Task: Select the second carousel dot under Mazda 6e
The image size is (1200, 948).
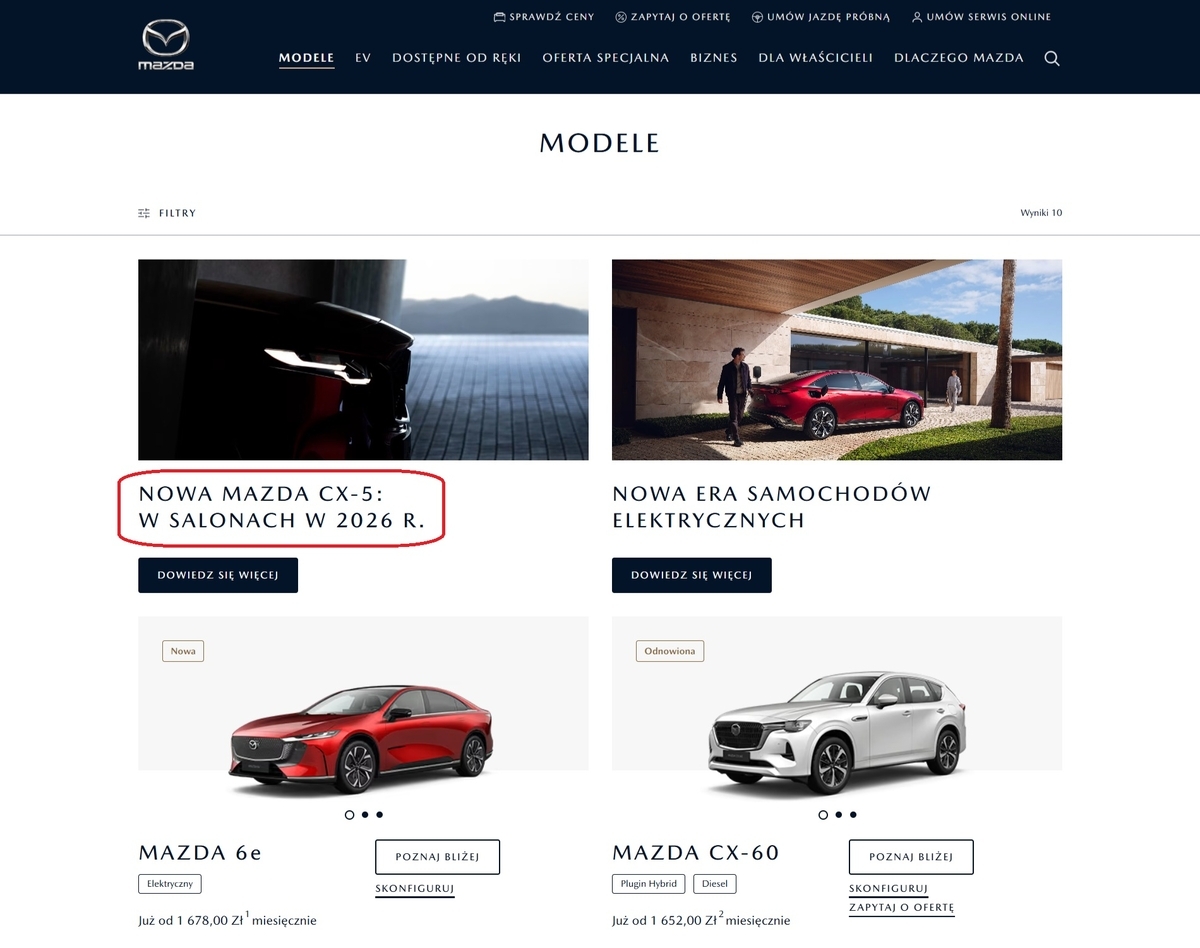Action: pos(365,814)
